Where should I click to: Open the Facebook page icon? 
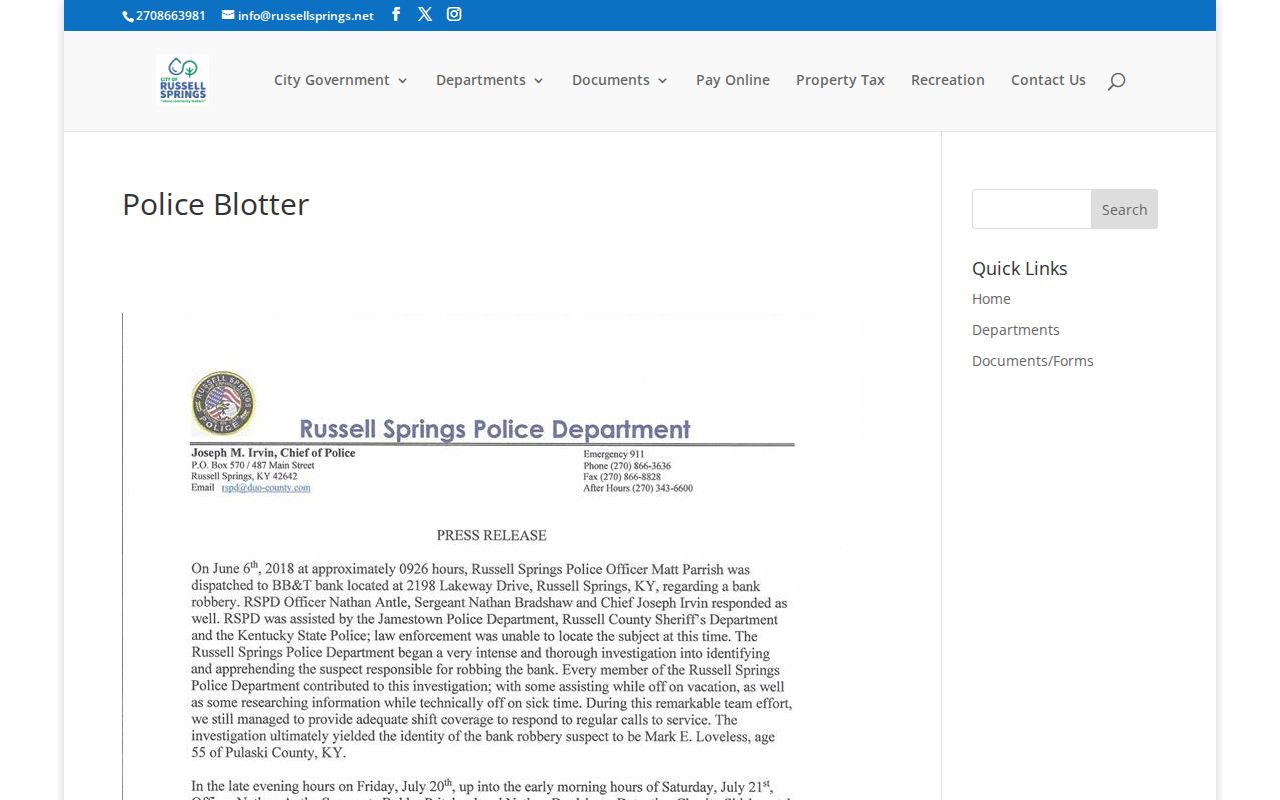pos(396,14)
